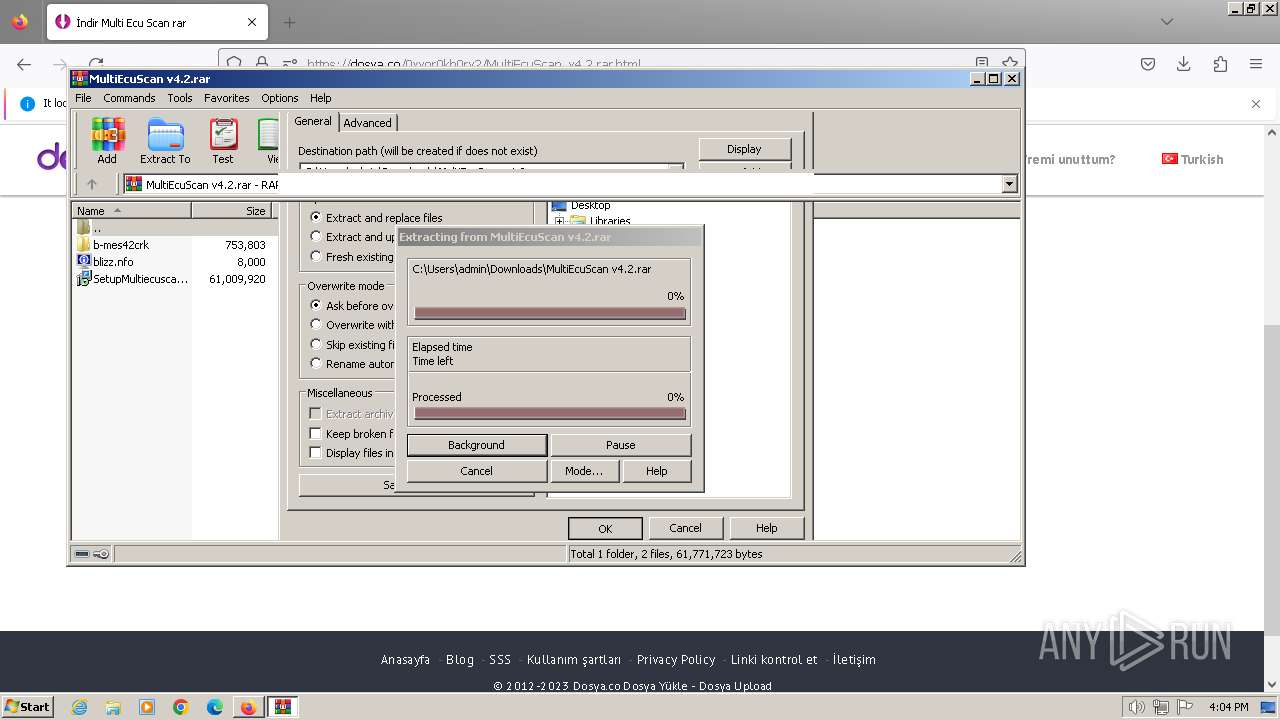Pause the extraction

pyautogui.click(x=620, y=445)
